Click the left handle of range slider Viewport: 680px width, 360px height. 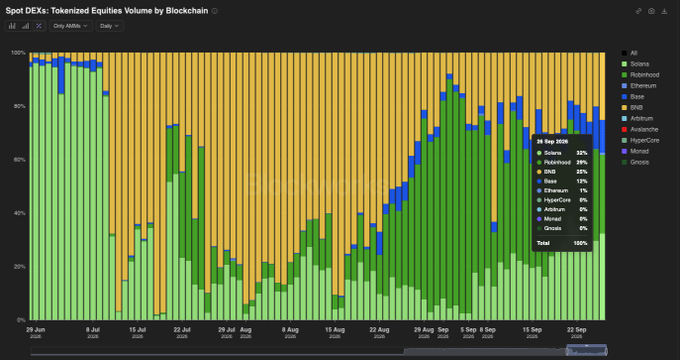[x=567, y=350]
